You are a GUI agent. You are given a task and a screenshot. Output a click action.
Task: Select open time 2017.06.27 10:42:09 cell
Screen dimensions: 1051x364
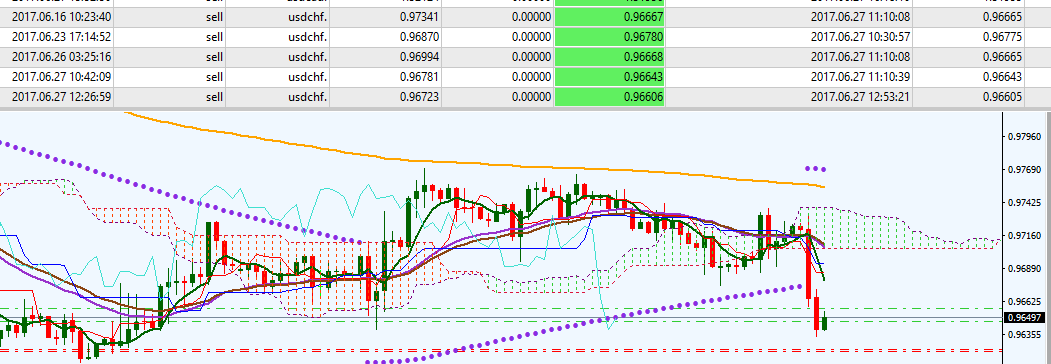[x=62, y=77]
